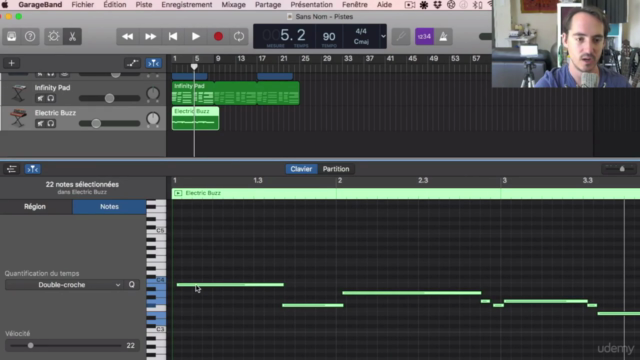The width and height of the screenshot is (640, 360).
Task: Click the Cmaj key signature
Action: [361, 42]
